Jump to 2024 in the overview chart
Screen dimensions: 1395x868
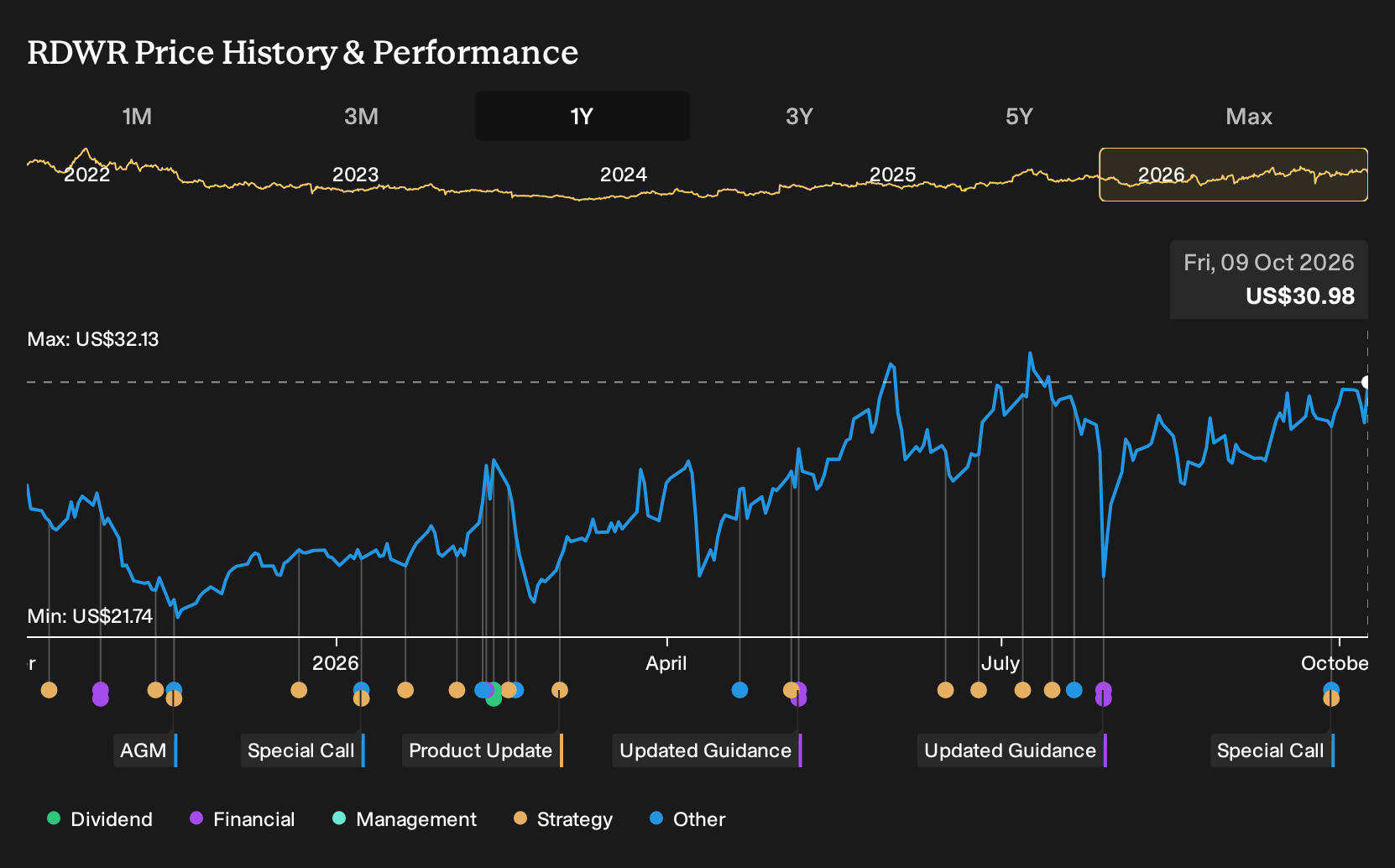pos(624,175)
